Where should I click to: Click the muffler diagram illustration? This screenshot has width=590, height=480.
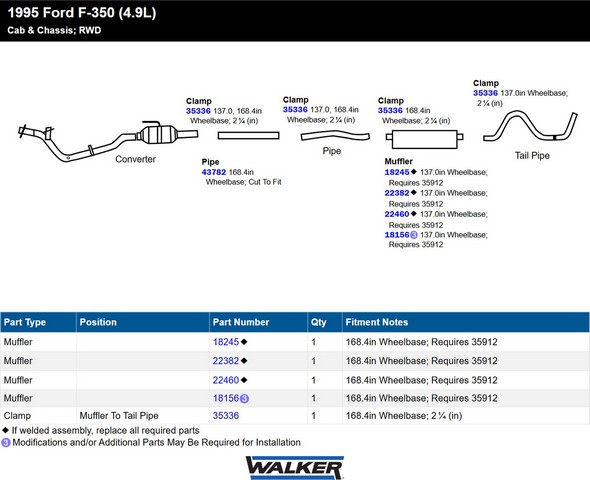(424, 139)
